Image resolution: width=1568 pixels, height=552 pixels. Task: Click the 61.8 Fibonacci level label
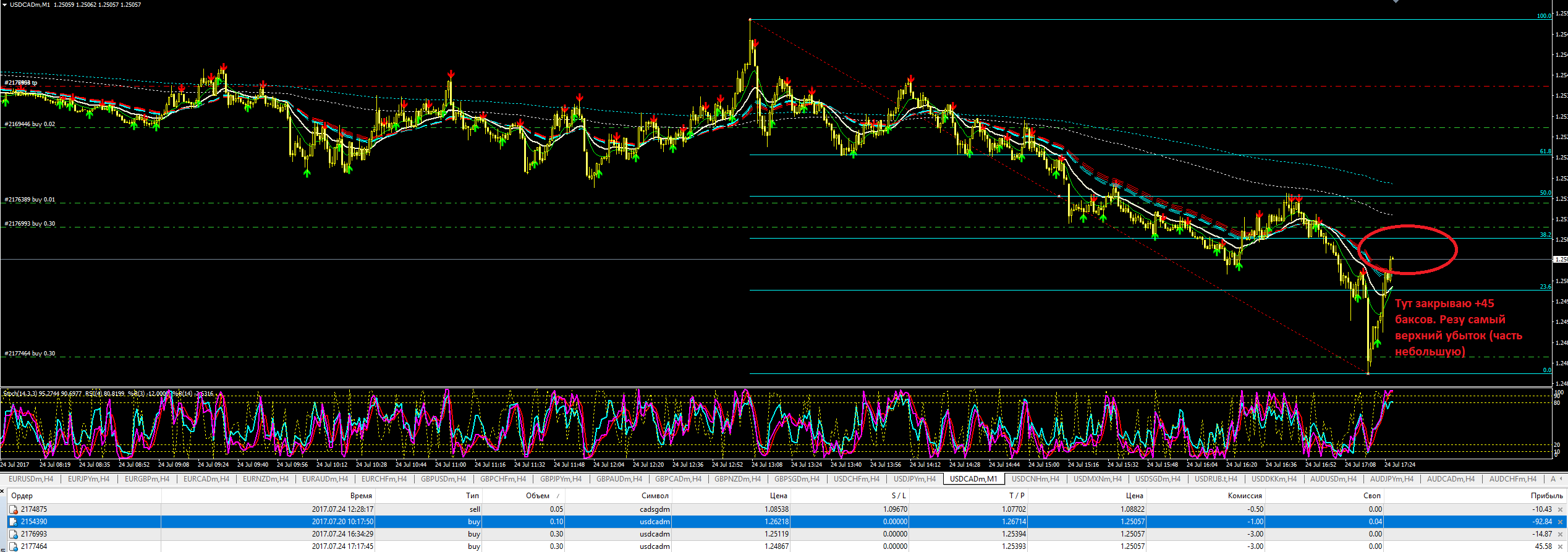(x=1545, y=151)
